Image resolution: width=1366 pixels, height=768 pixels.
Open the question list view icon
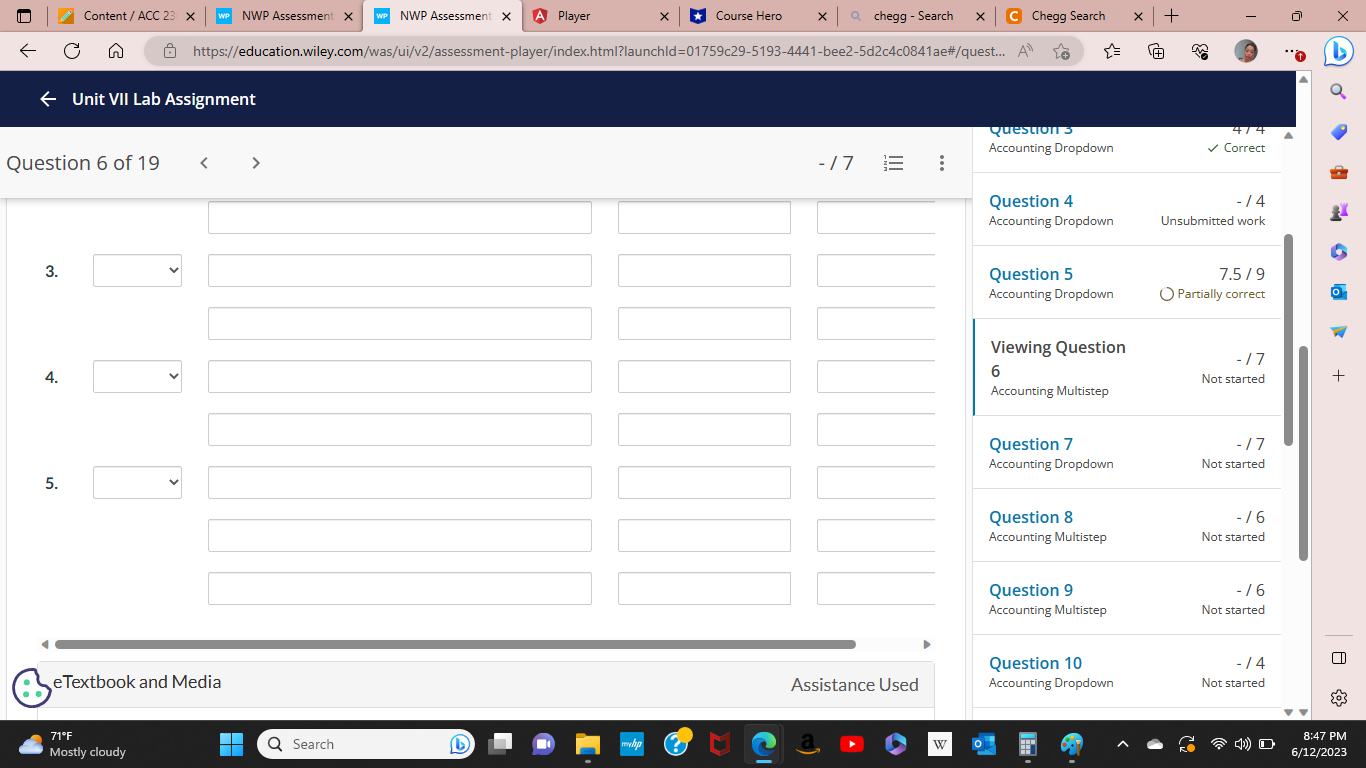pyautogui.click(x=893, y=163)
